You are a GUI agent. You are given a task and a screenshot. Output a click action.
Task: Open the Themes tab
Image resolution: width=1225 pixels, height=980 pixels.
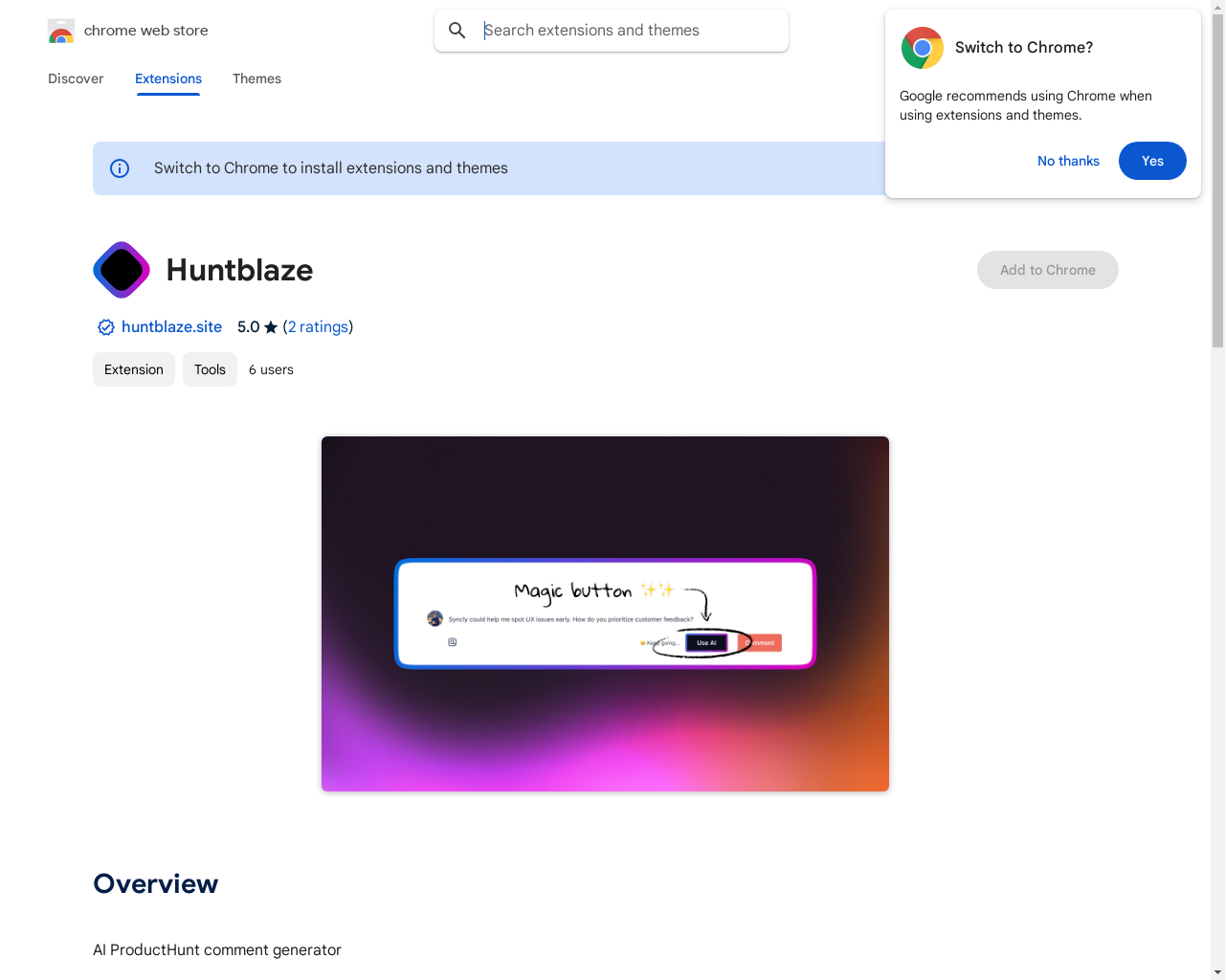coord(256,78)
